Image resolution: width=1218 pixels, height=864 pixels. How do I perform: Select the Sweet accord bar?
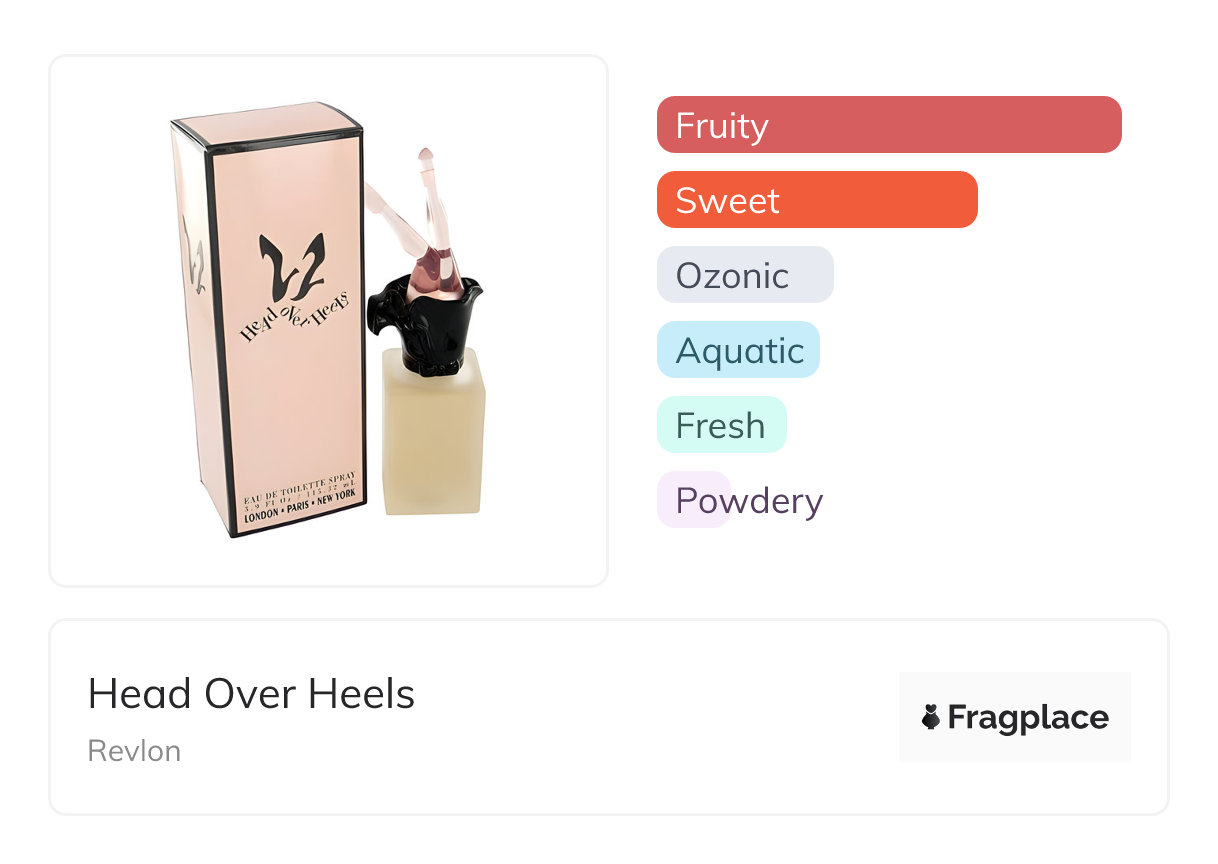[817, 200]
